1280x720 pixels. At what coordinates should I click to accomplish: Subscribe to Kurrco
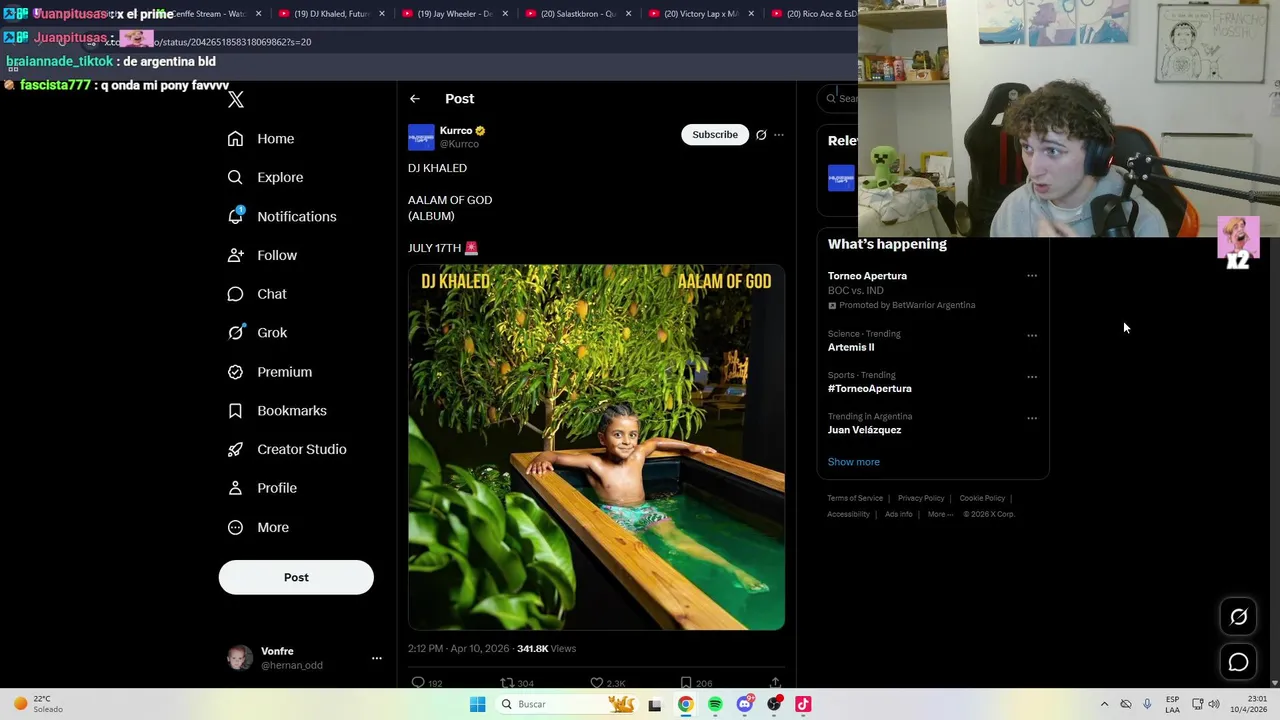pyautogui.click(x=715, y=135)
